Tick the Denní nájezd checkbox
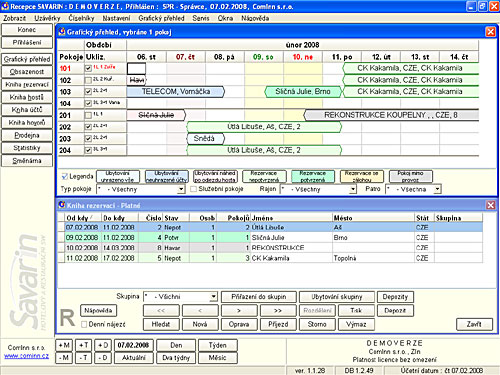 point(84,324)
